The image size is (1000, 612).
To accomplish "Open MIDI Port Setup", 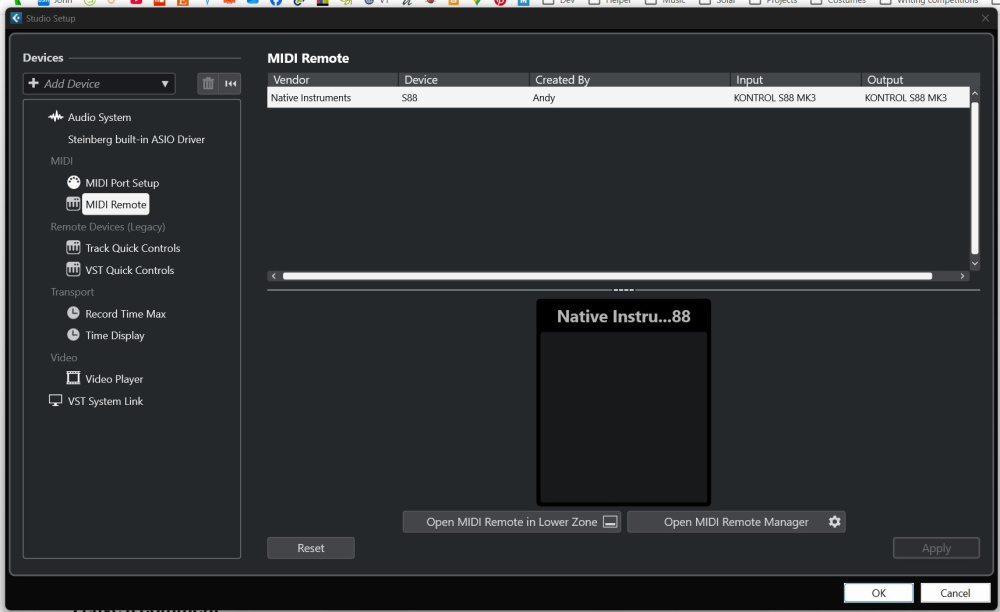I will coord(122,183).
